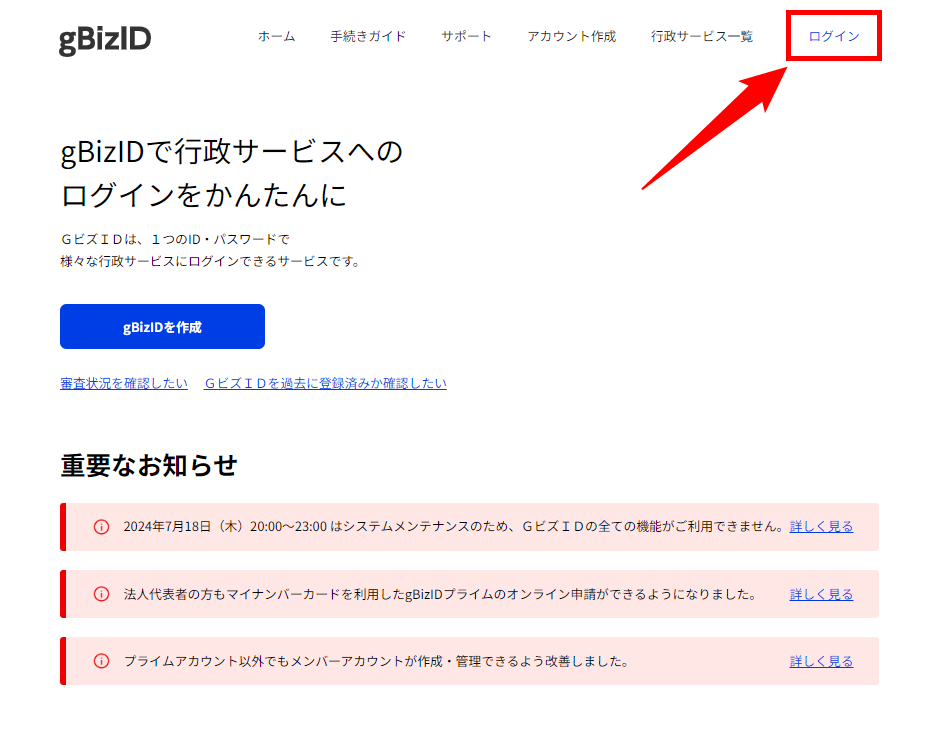Select アカウント作成 in the top navigation
This screenshot has width=942, height=733.
coord(571,37)
